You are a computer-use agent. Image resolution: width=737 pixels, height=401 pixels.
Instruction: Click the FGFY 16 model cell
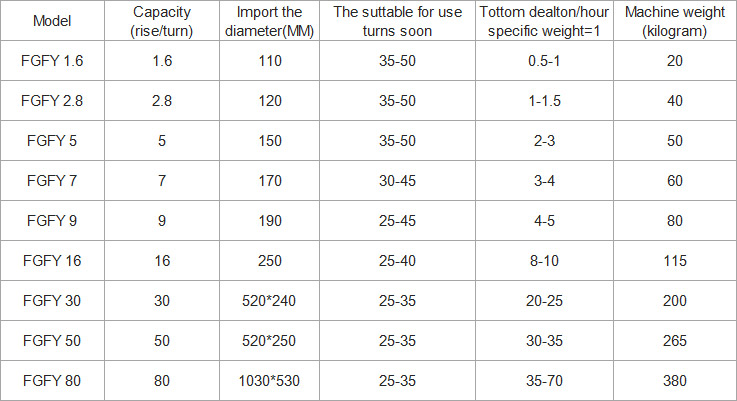pos(52,260)
